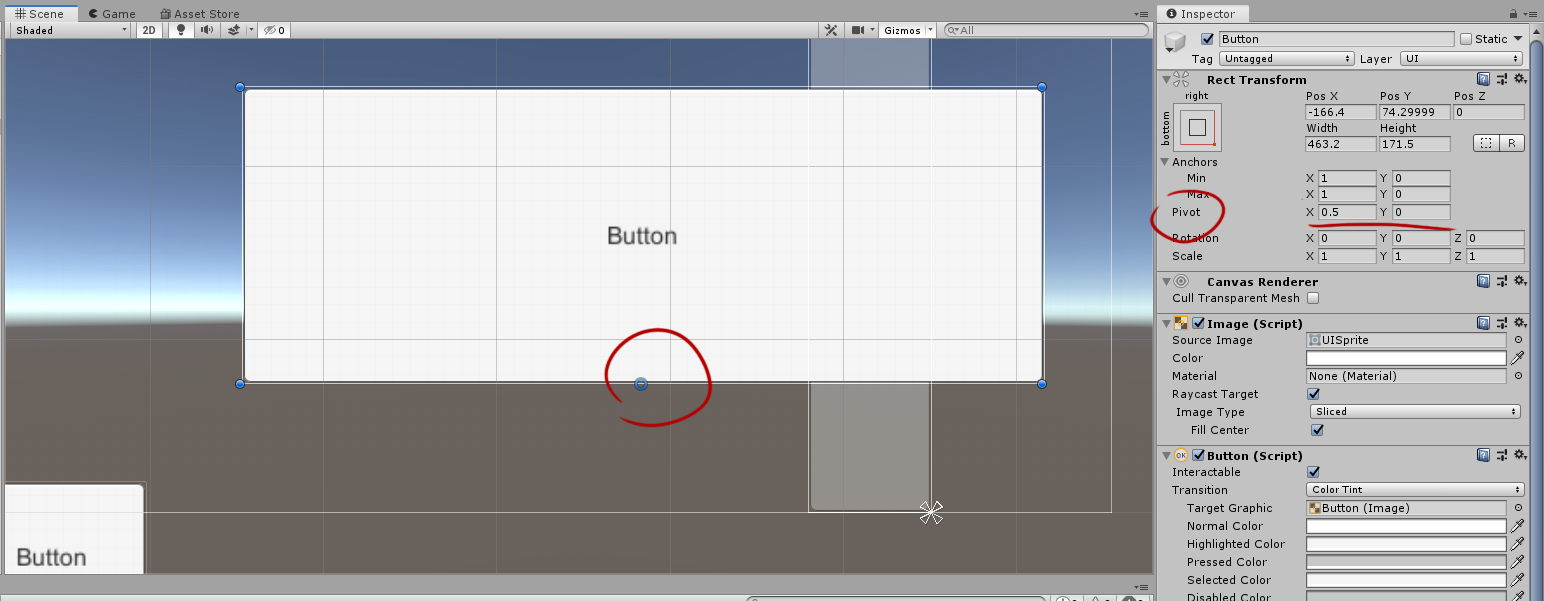Open Canvas Renderer help reference icon
Image resolution: width=1544 pixels, height=601 pixels.
(1483, 282)
